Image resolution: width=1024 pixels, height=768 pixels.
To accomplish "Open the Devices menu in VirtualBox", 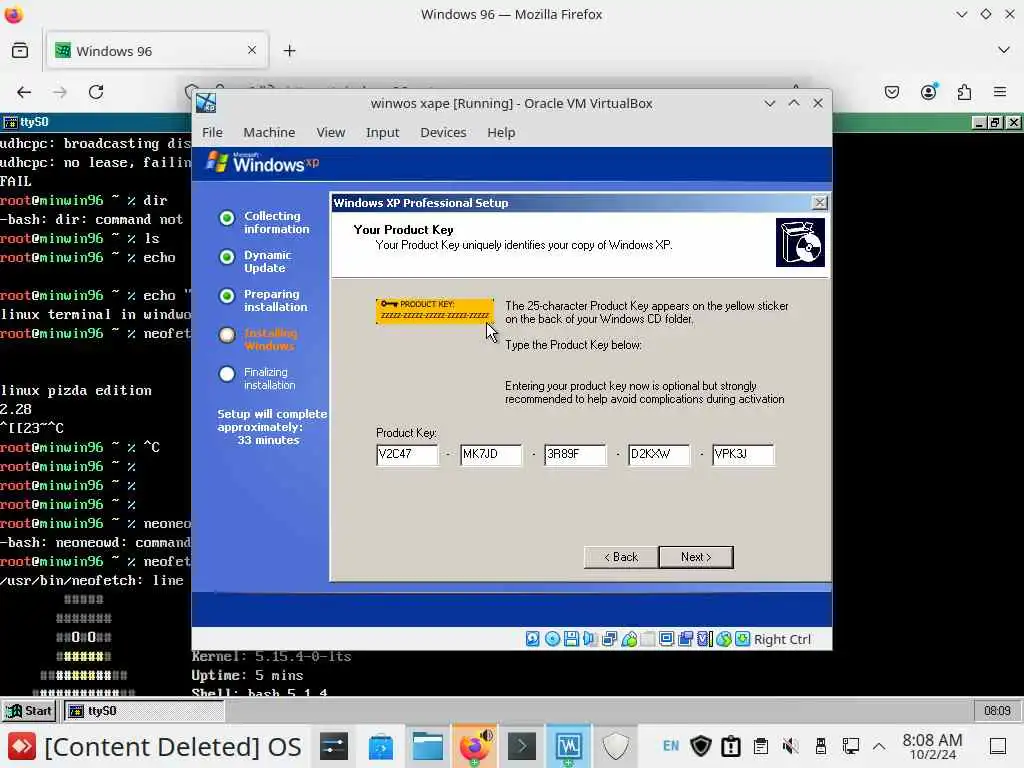I will click(443, 132).
